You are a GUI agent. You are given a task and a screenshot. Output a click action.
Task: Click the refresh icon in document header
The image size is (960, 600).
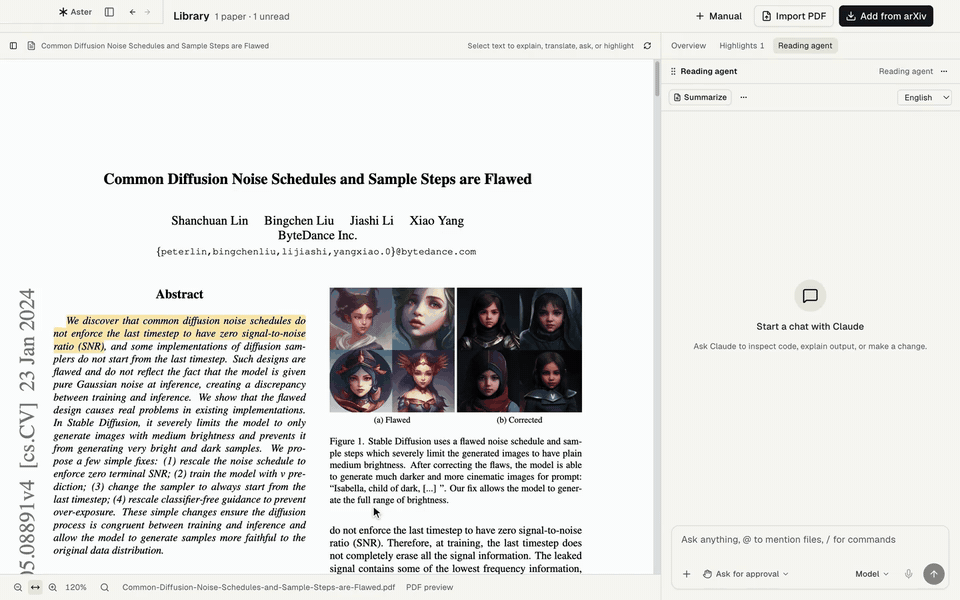coord(647,46)
